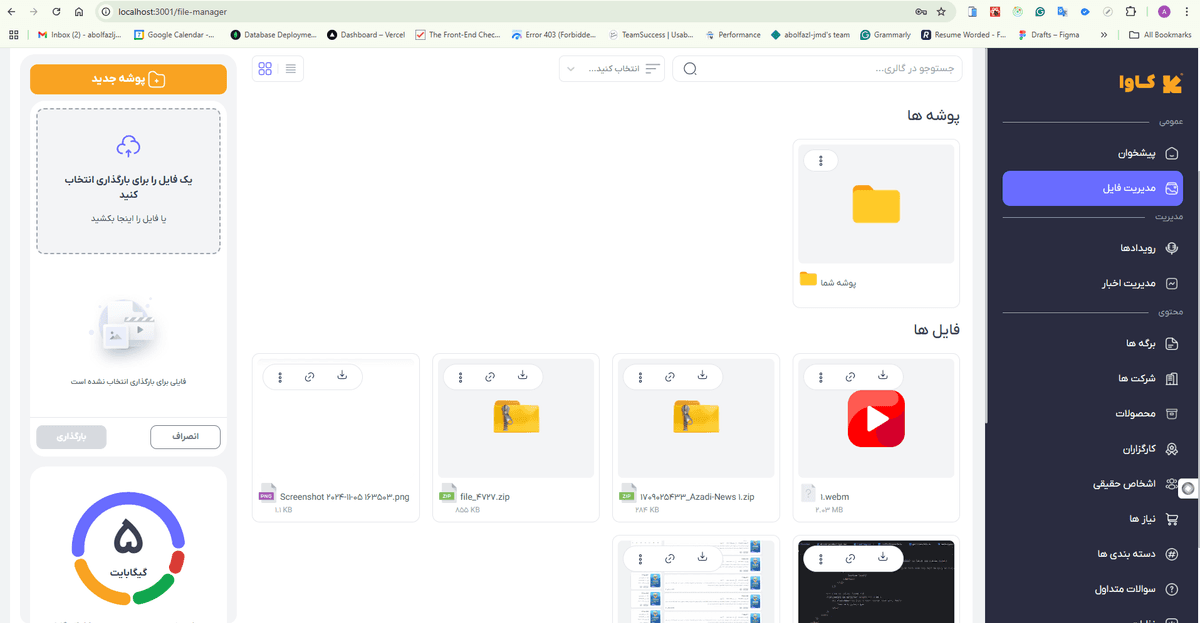Click the browser back arrow
The image size is (1200, 623).
coord(11,12)
